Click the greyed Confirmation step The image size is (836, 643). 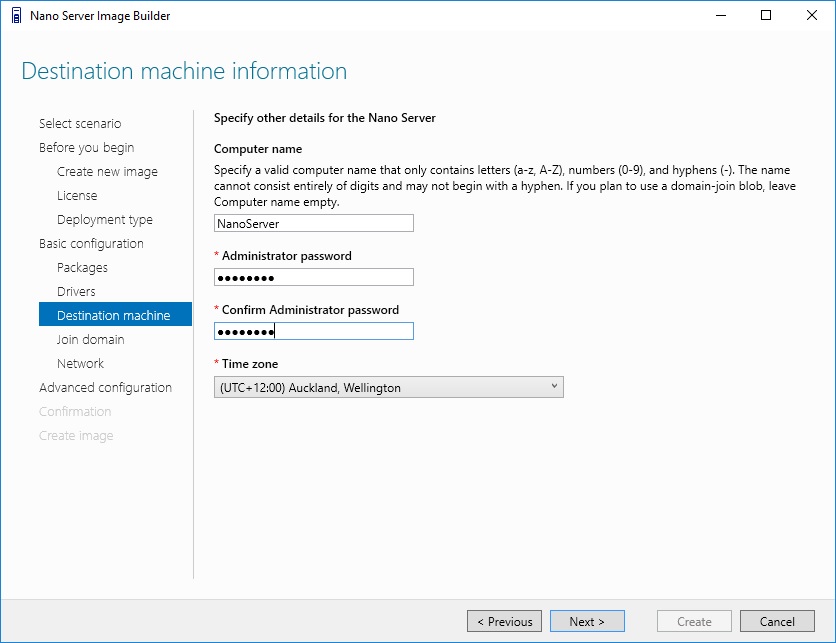pos(75,412)
